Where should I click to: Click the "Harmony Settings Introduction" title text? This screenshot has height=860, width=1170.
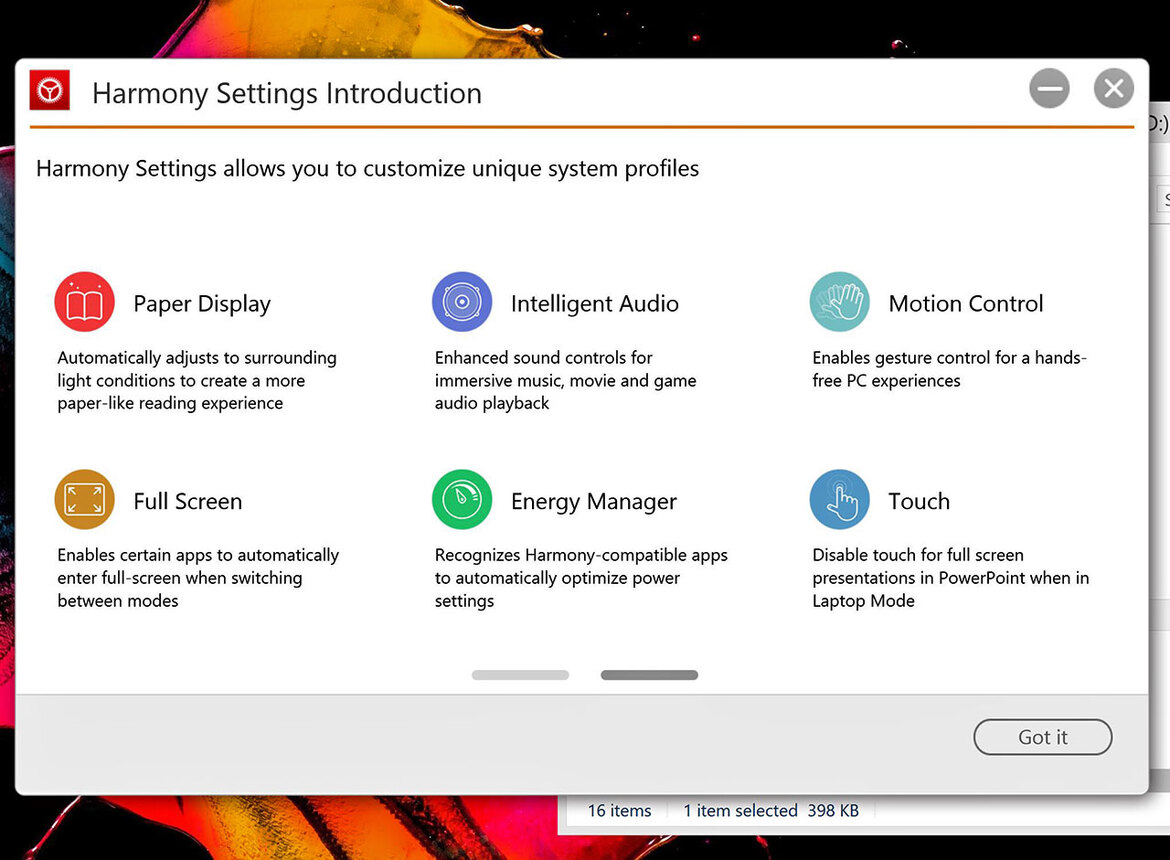287,94
